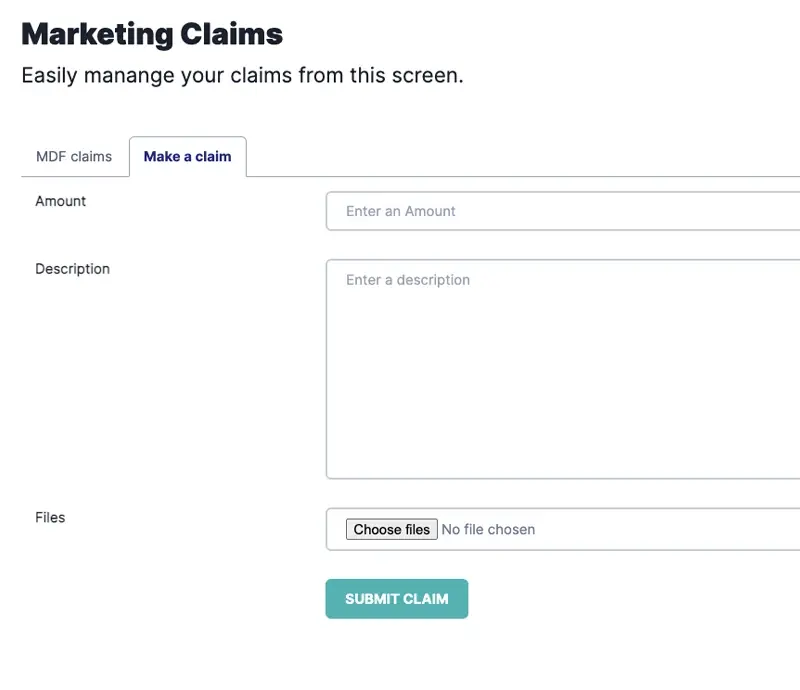Viewport: 800px width, 690px height.
Task: Switch to the MDF claims tab
Action: click(74, 157)
